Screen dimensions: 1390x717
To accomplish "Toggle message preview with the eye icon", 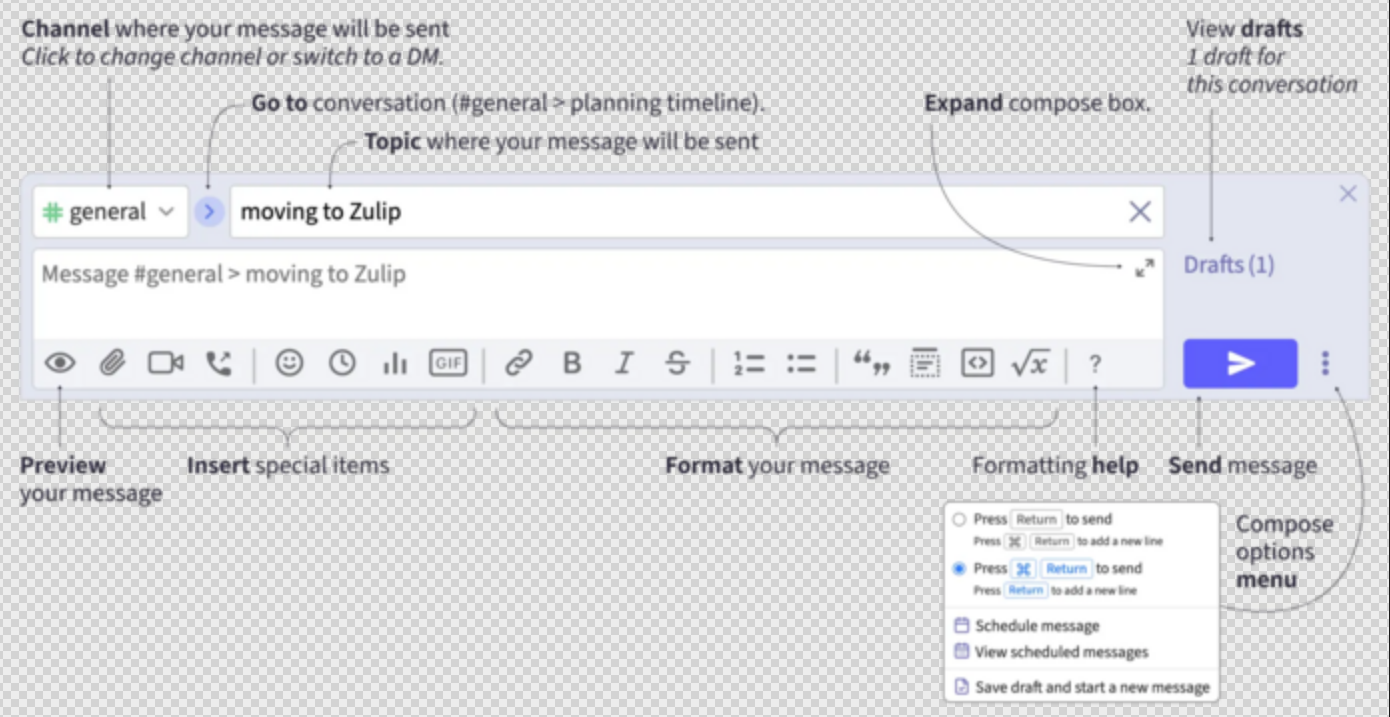I will click(60, 363).
